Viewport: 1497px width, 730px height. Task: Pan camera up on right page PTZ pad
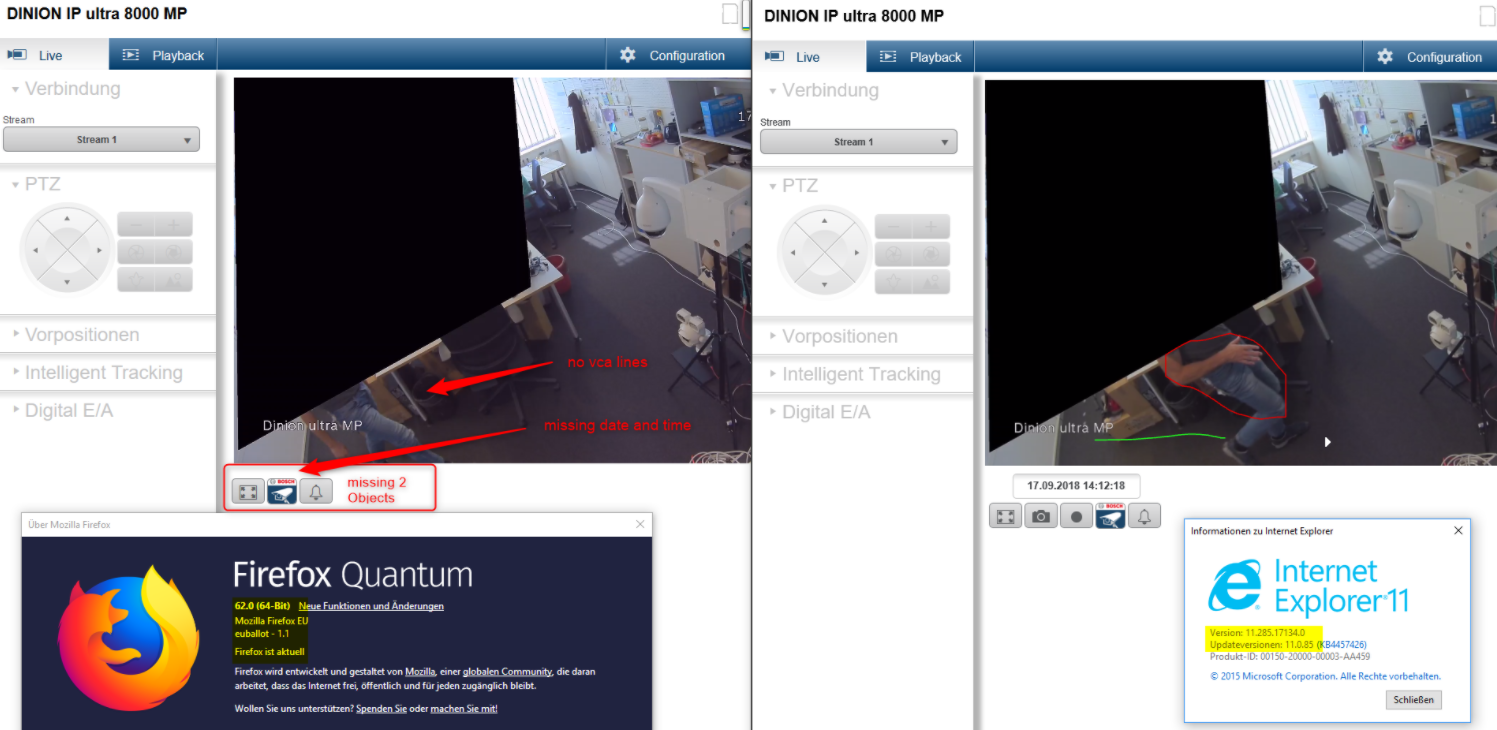[x=824, y=220]
